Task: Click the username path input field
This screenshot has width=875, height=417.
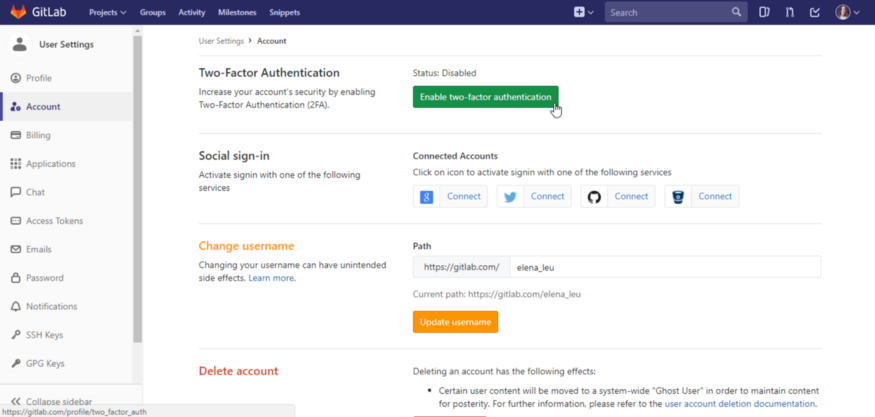Action: coord(663,267)
